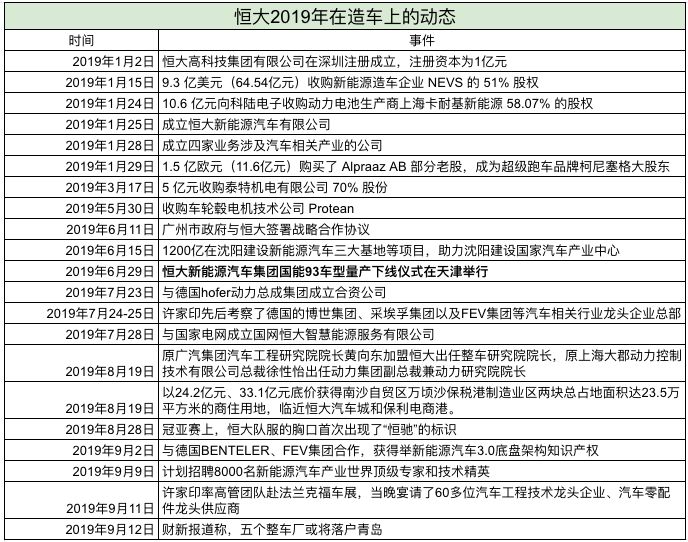Click the 24.2亿元、33.1亿元 南沙 land event

(x=421, y=400)
